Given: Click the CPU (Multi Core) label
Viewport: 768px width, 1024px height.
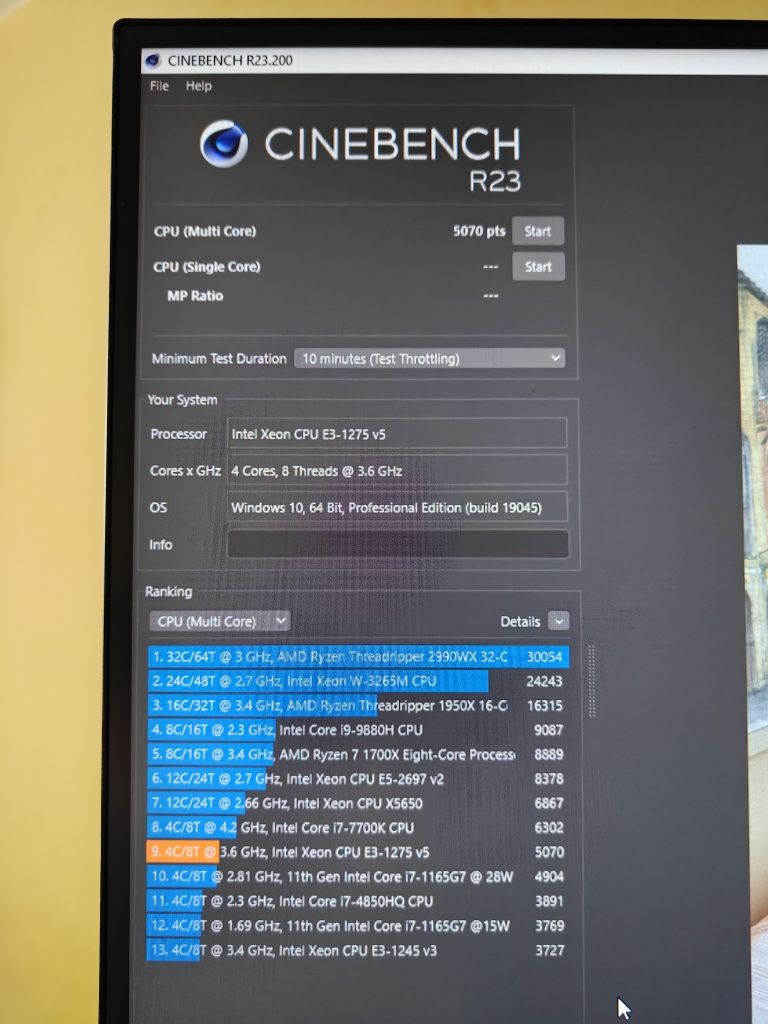Looking at the screenshot, I should click(x=205, y=231).
